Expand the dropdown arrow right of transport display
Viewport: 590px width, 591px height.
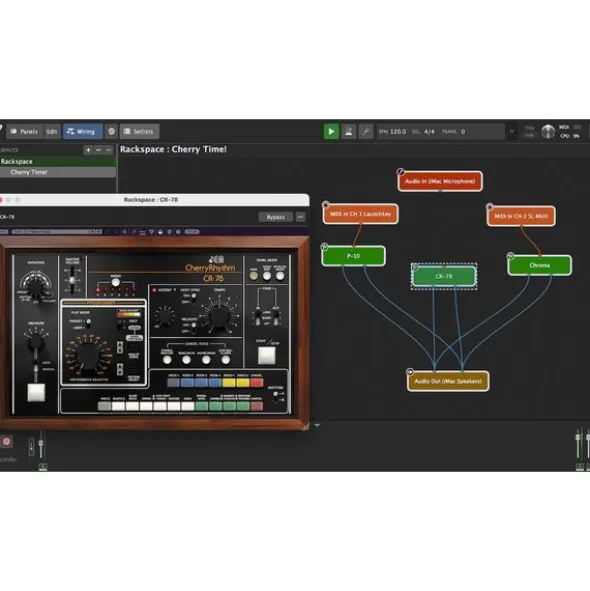pyautogui.click(x=512, y=132)
